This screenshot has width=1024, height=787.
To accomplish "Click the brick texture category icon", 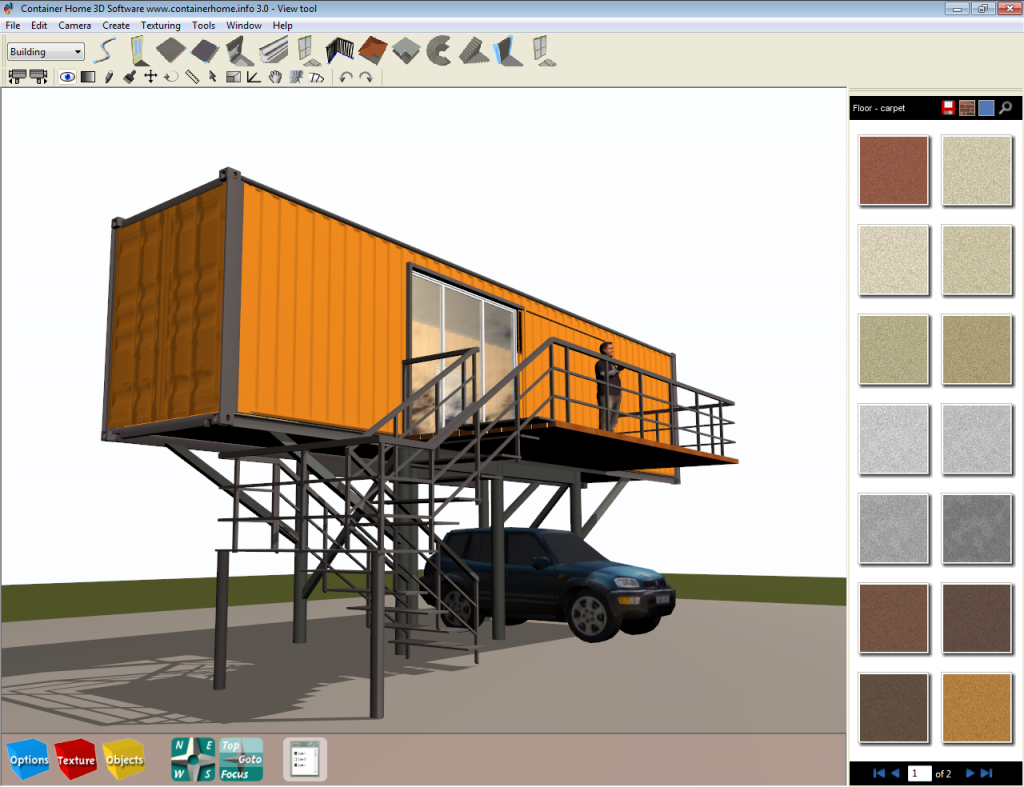I will click(967, 108).
